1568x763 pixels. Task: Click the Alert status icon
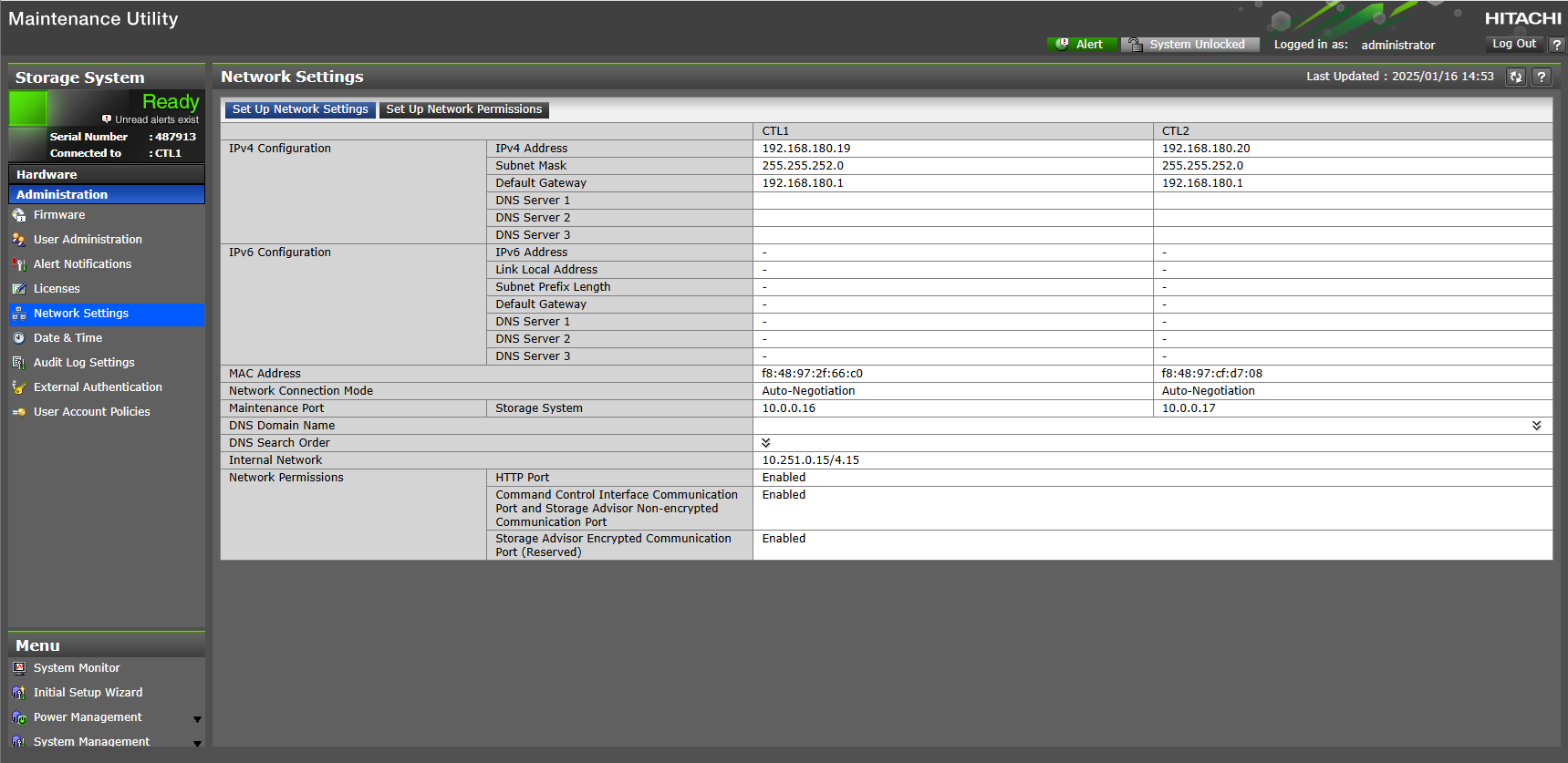point(1062,44)
